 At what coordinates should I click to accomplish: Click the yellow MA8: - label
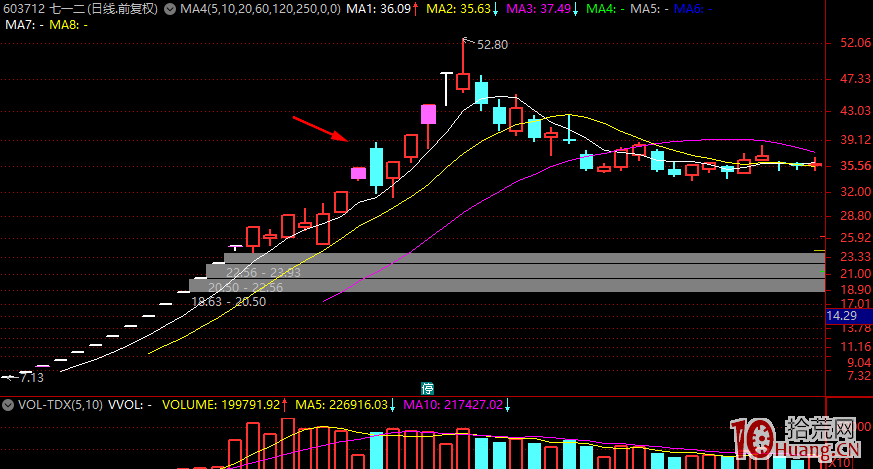[68, 25]
